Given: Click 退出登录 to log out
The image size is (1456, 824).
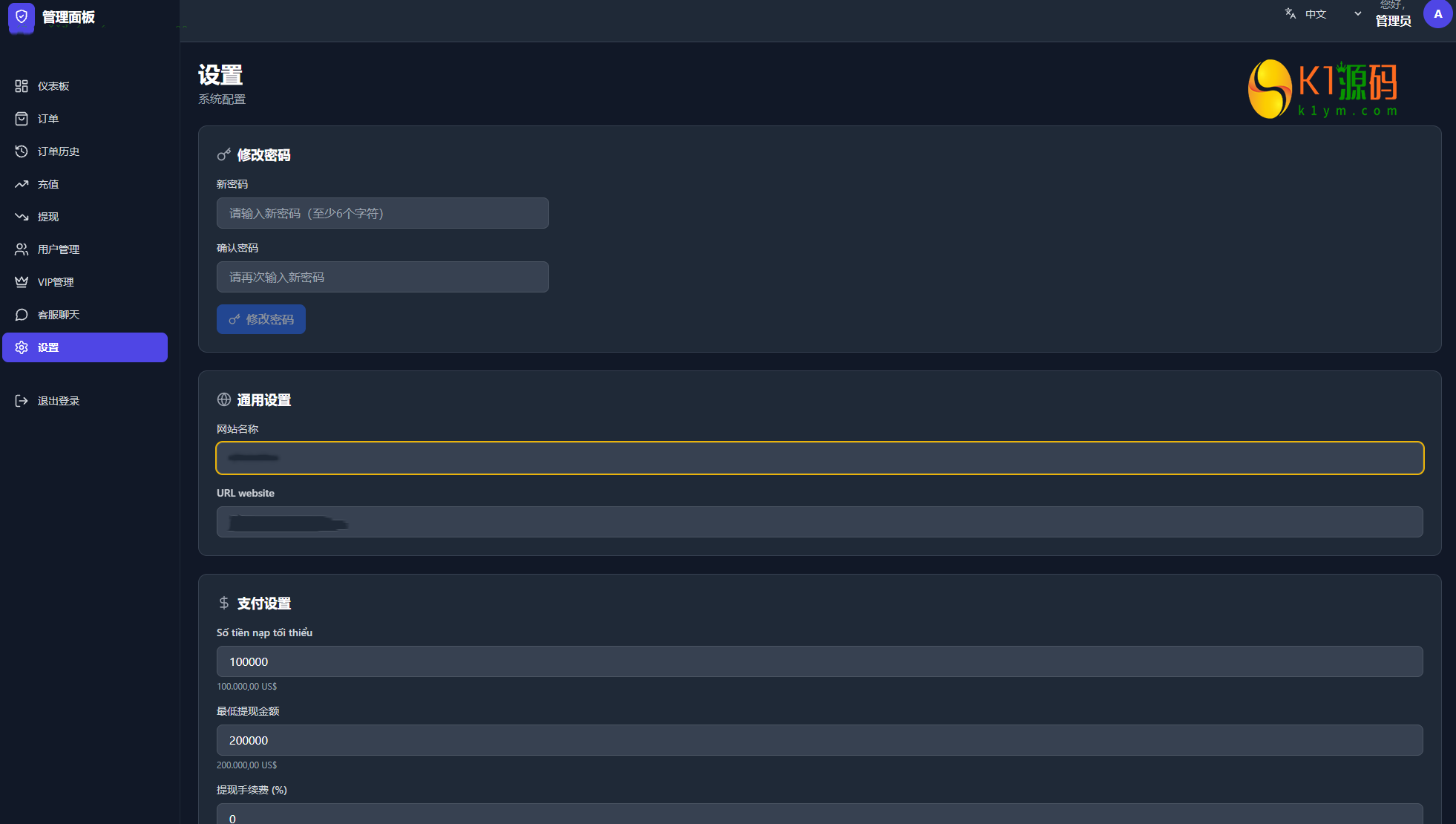Looking at the screenshot, I should (85, 401).
